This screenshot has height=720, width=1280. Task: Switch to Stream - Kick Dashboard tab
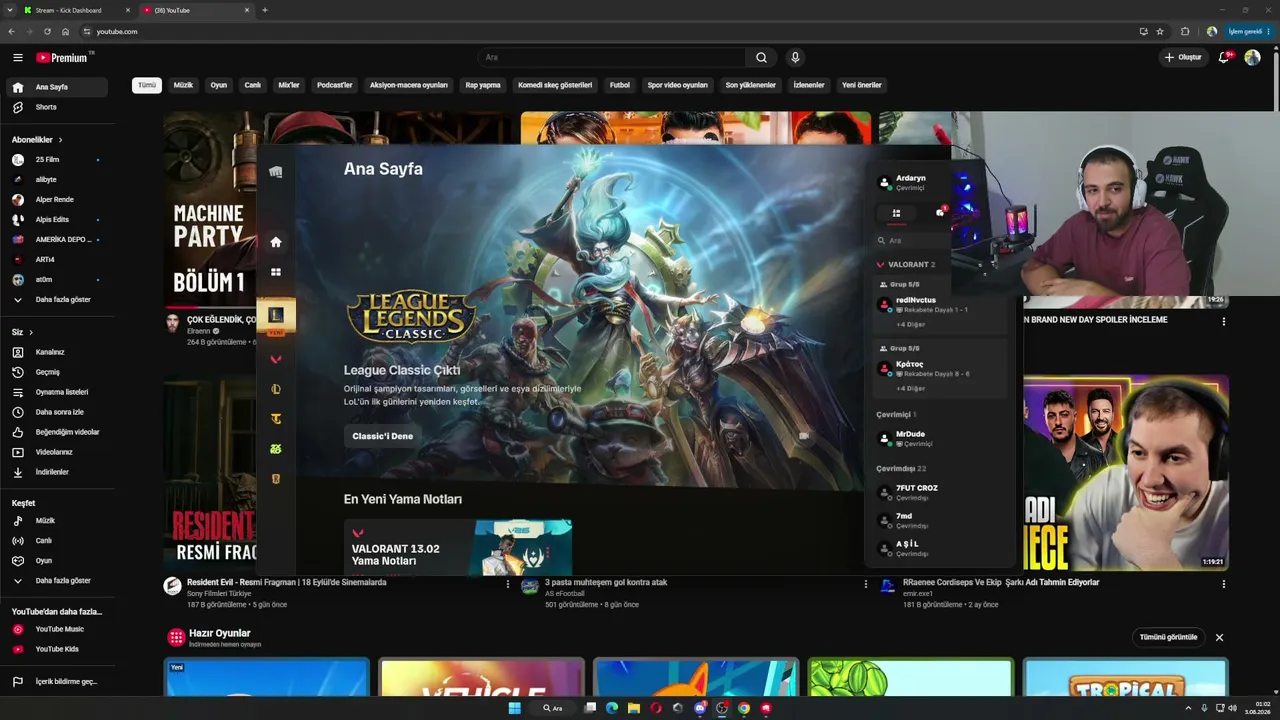click(x=77, y=10)
